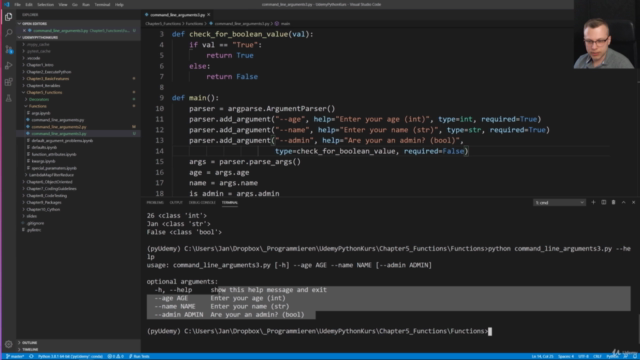Open default_argument_problems.ipynb file
Screen dimensions: 640x360
point(62,140)
